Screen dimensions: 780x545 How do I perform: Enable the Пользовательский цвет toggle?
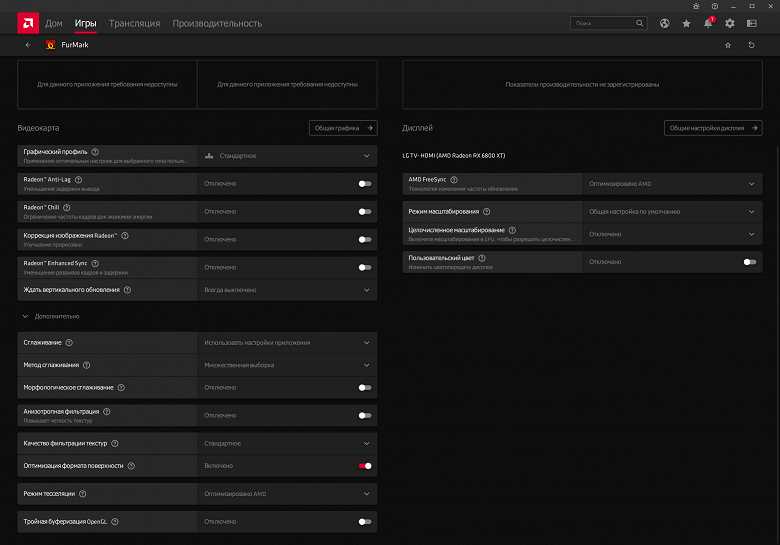tap(750, 262)
